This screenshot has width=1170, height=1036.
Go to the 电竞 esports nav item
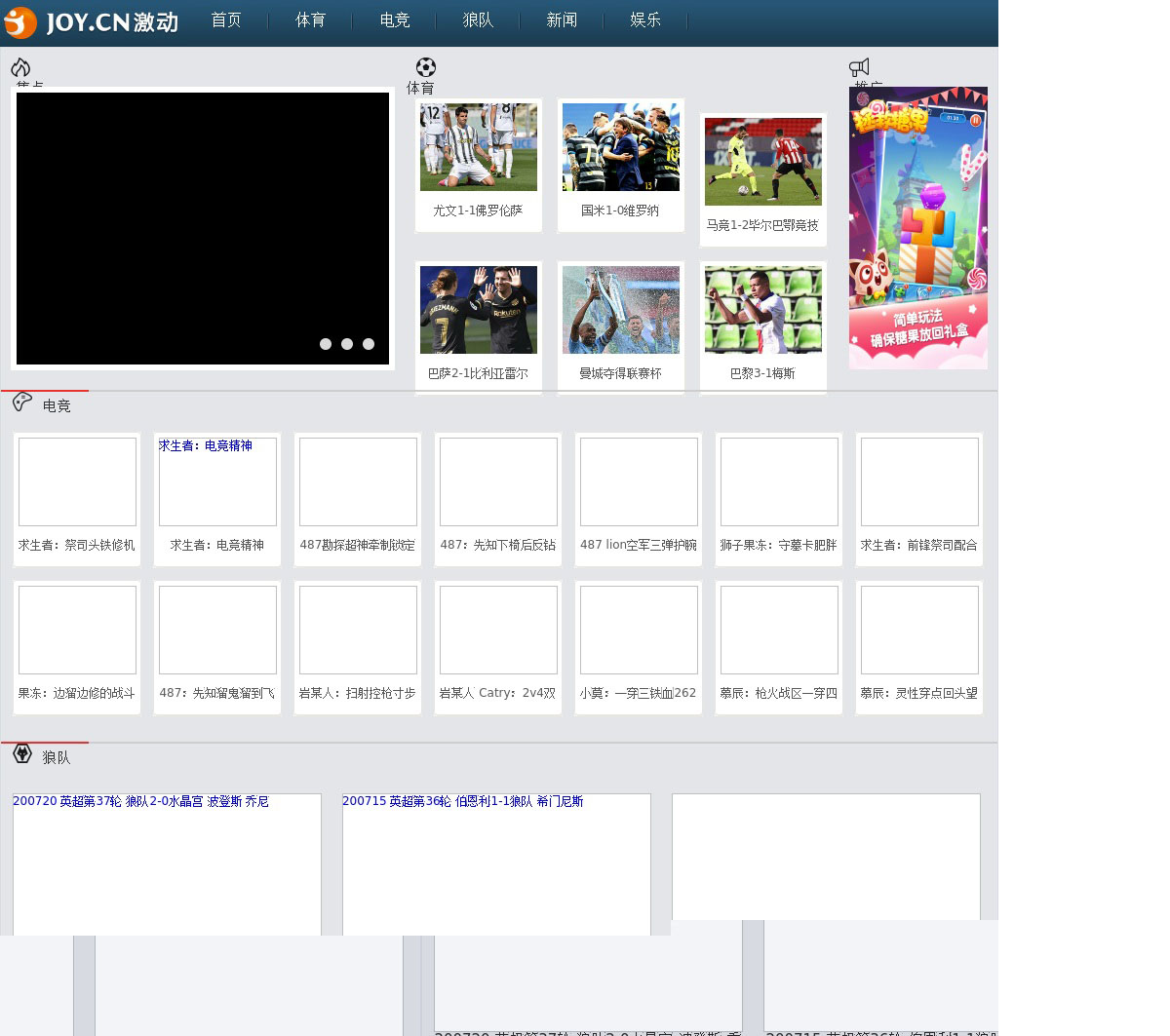(x=394, y=20)
